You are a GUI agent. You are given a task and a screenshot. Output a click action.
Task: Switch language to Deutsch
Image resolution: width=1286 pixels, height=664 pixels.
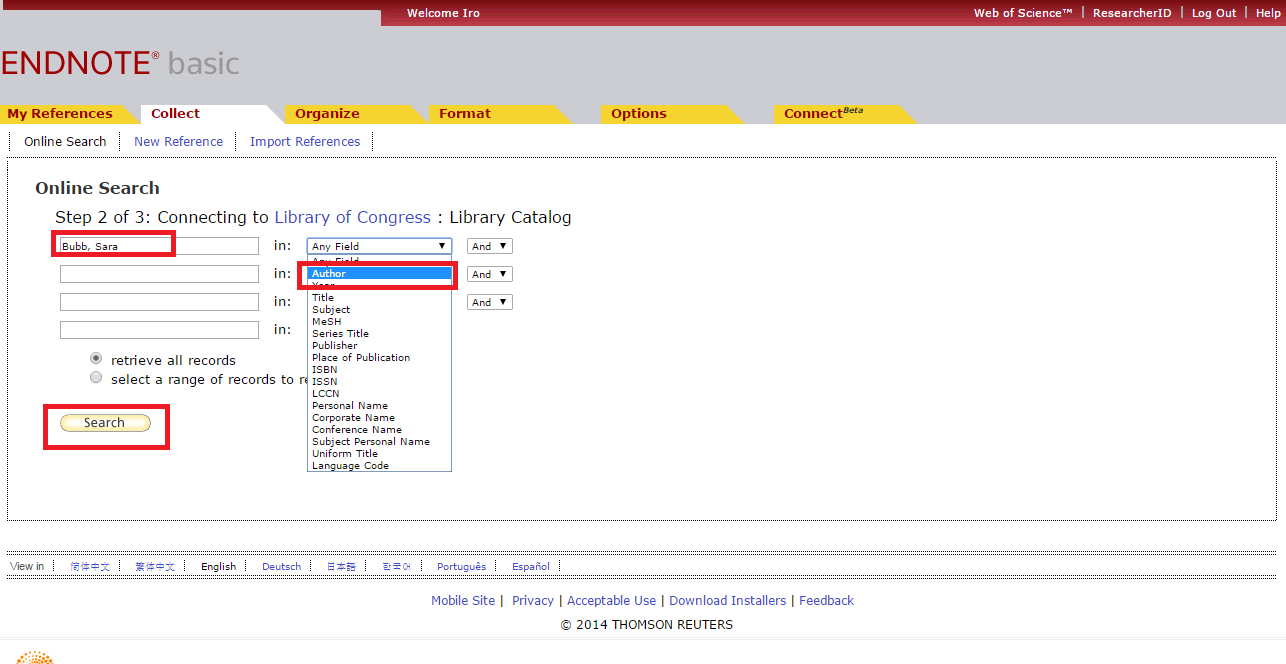click(x=281, y=566)
